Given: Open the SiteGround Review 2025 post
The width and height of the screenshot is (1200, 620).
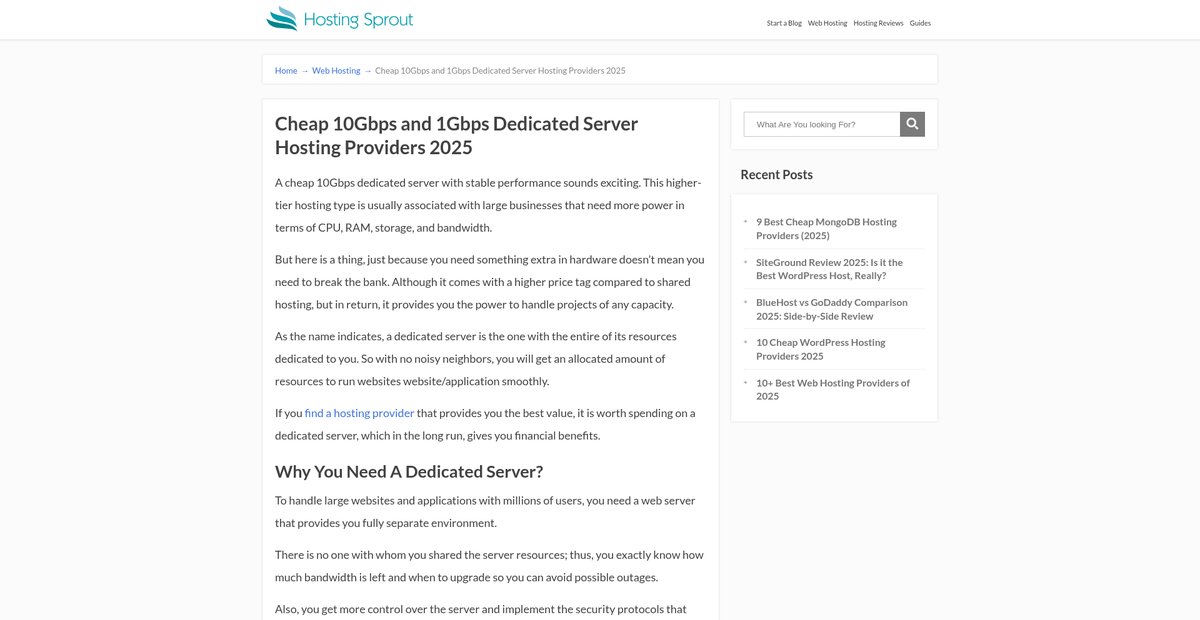Looking at the screenshot, I should pos(829,269).
